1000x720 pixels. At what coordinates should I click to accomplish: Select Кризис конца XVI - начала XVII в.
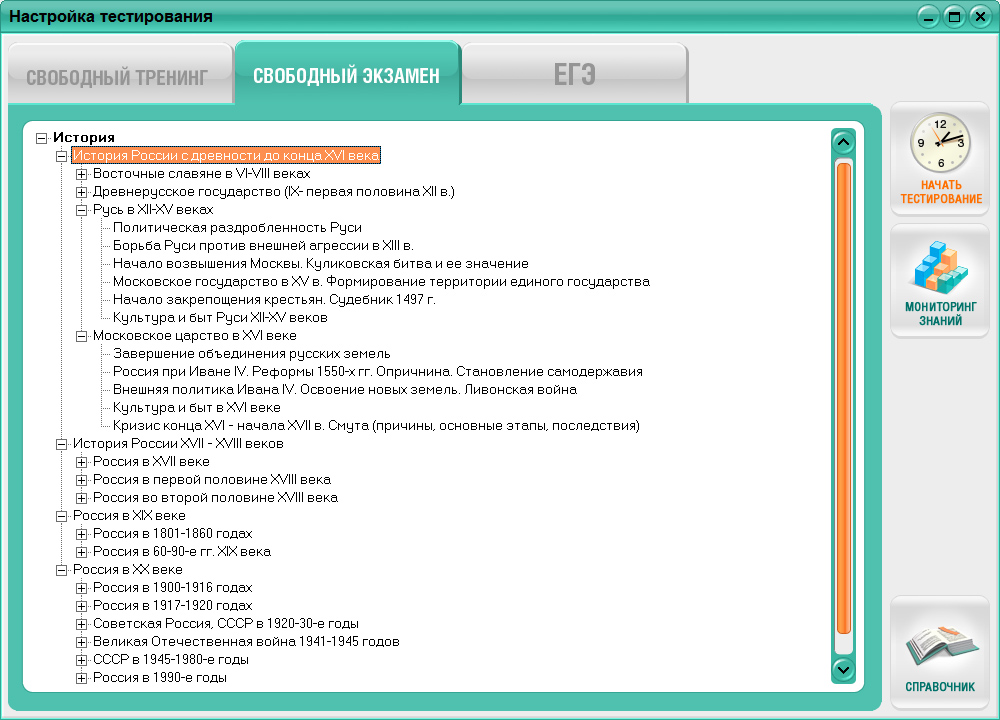[376, 425]
